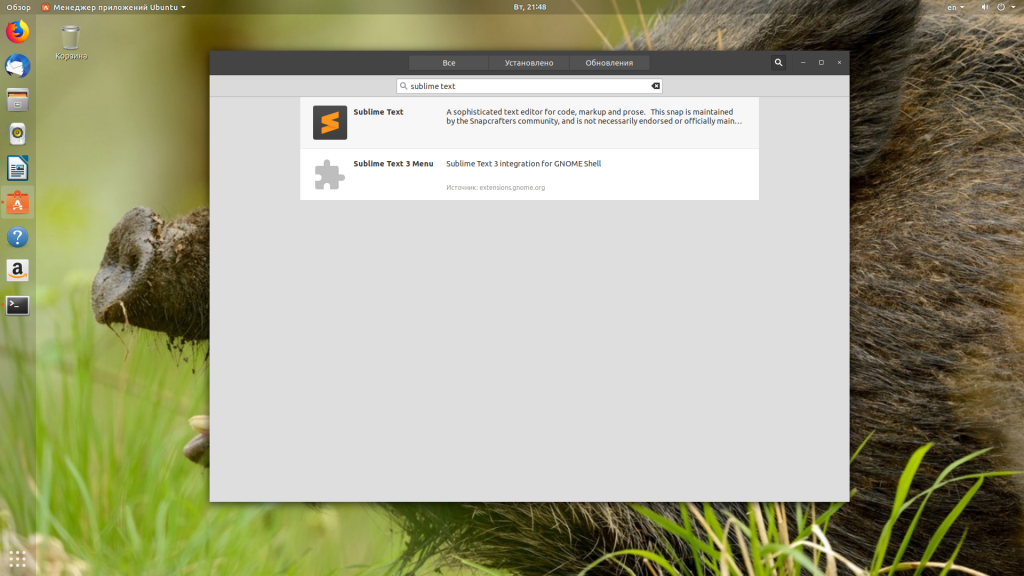
Task: Toggle the search magnifier button in header
Action: pyautogui.click(x=779, y=62)
